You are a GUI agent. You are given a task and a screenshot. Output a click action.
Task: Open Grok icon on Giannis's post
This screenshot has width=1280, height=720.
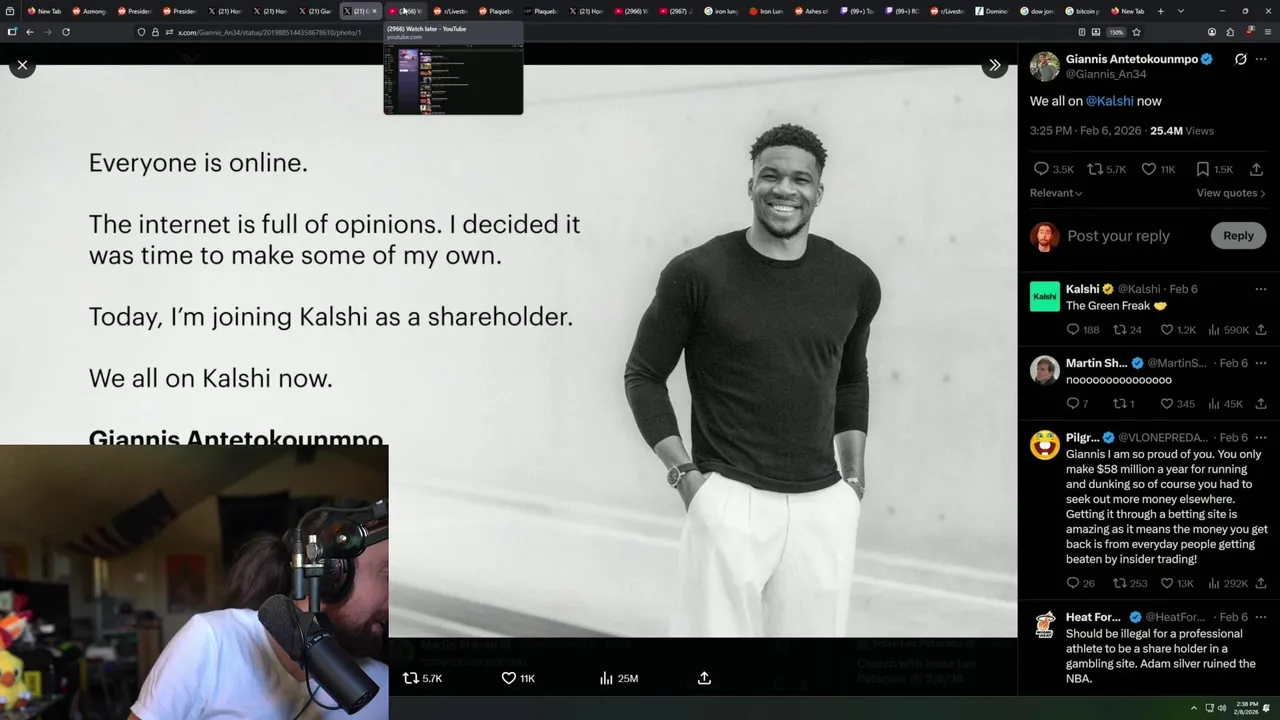point(1240,60)
